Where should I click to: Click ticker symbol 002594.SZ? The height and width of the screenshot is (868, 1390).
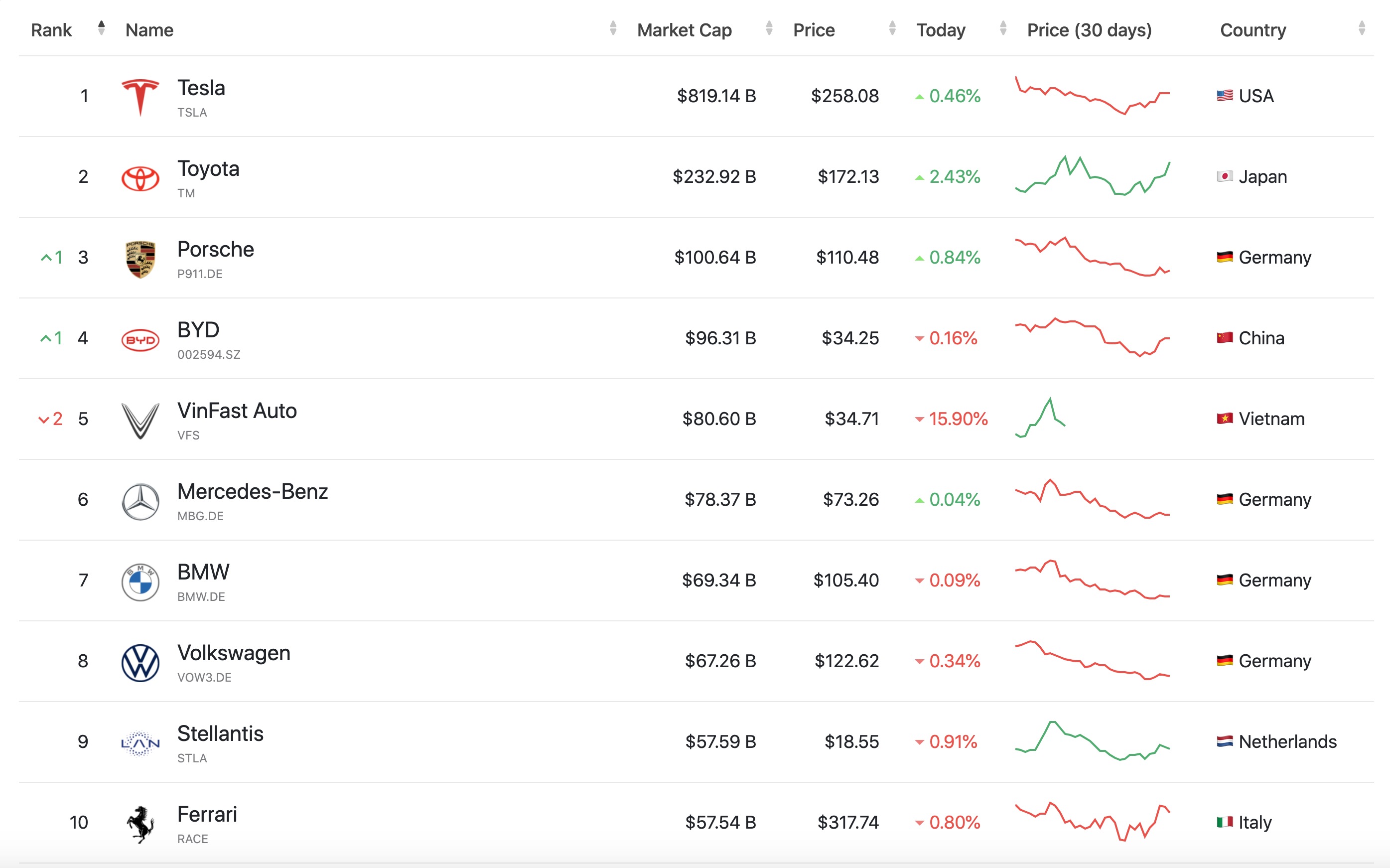[x=209, y=355]
